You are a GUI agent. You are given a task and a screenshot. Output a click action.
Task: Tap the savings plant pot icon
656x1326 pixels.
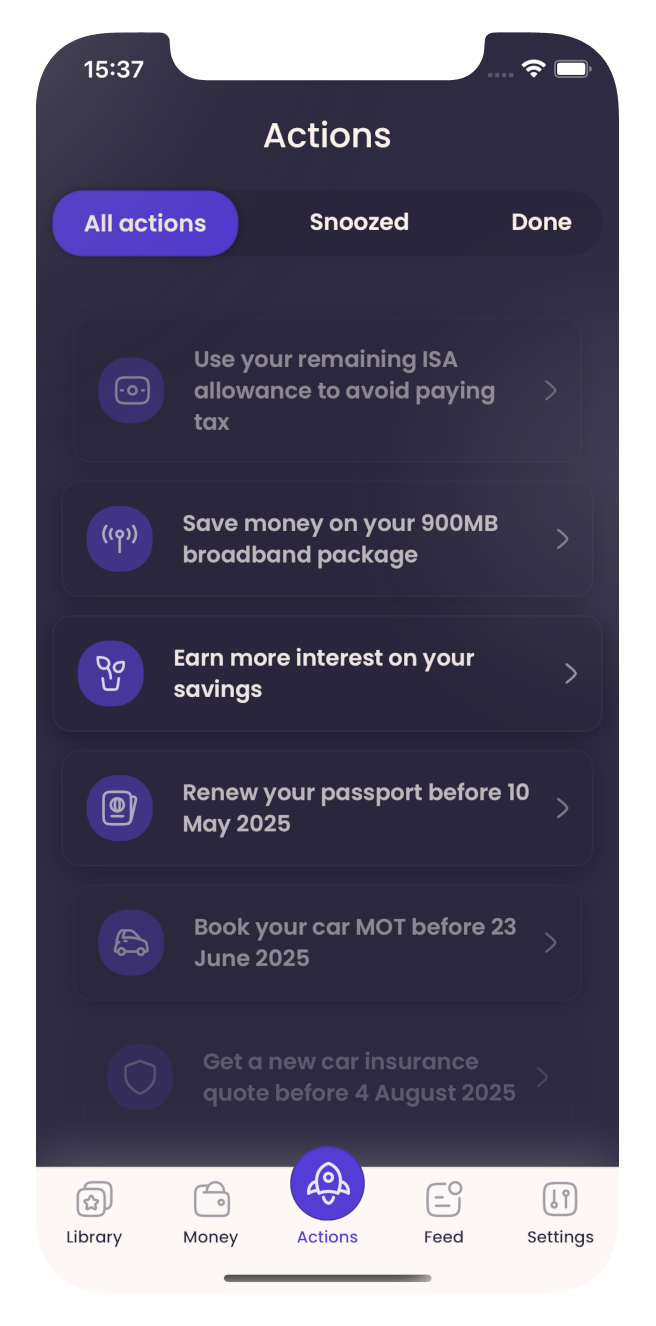111,673
